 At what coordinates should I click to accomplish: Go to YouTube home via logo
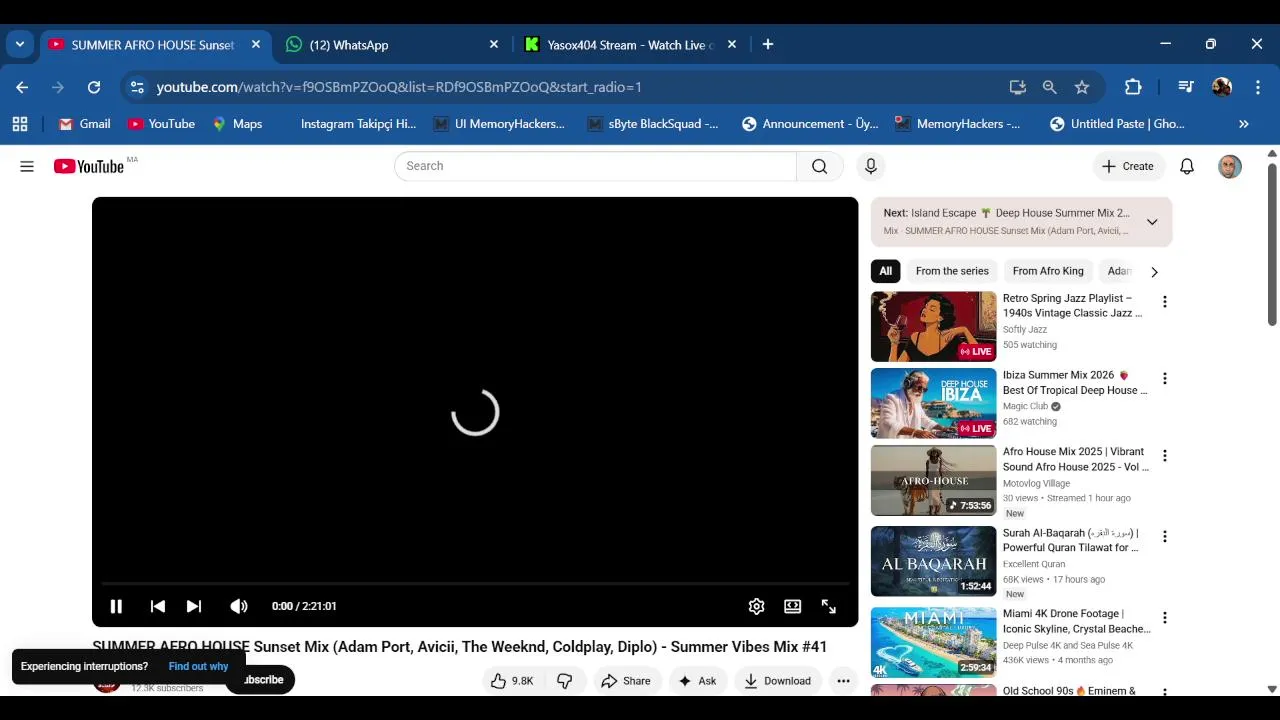(89, 166)
